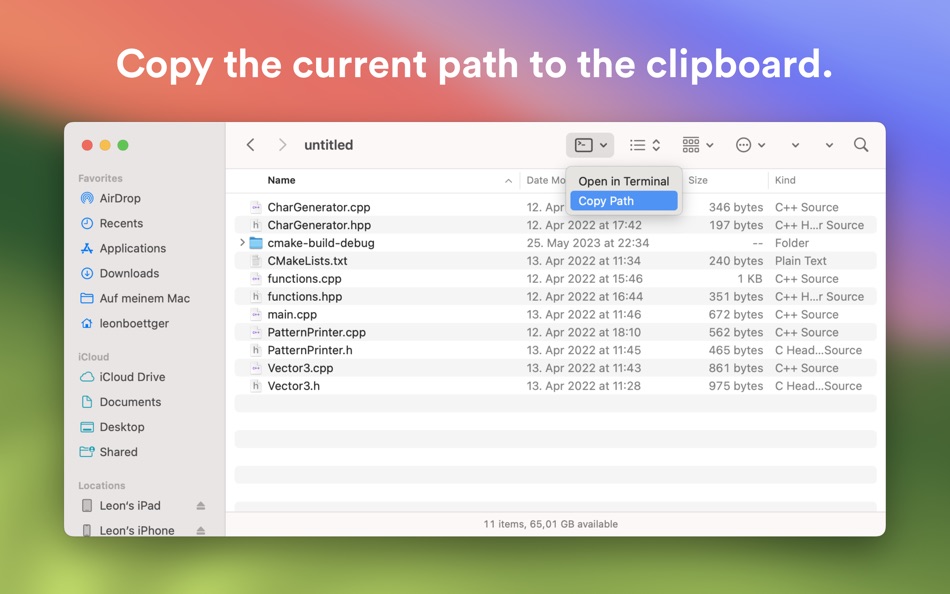
Task: Expand the action menu dropdown arrow
Action: tap(762, 145)
